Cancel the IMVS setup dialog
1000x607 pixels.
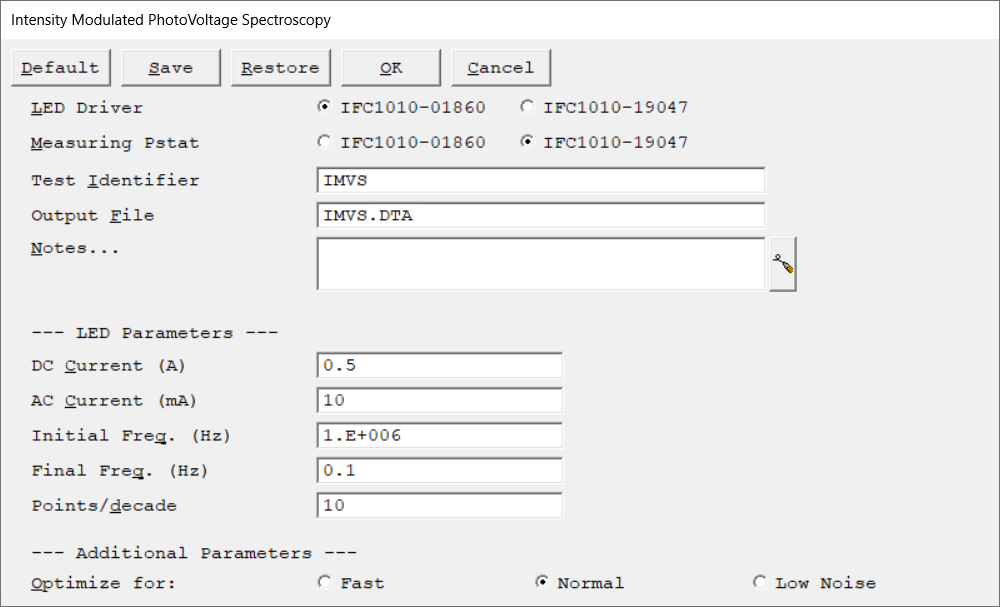pyautogui.click(x=501, y=68)
